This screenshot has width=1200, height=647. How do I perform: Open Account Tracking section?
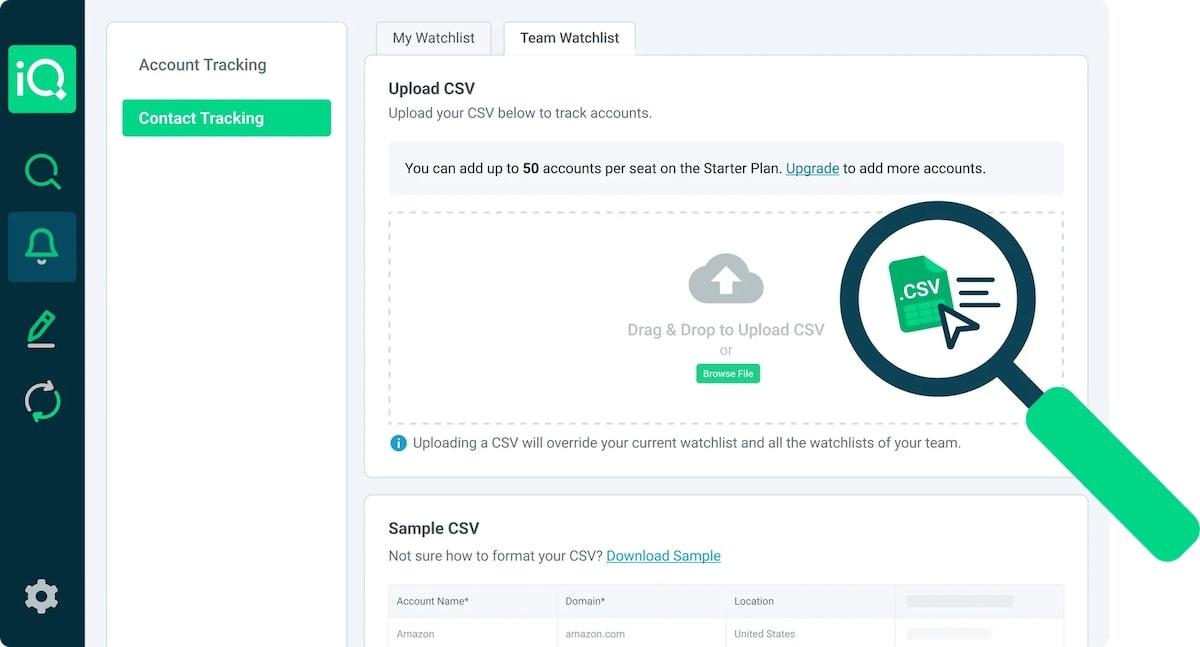tap(203, 65)
